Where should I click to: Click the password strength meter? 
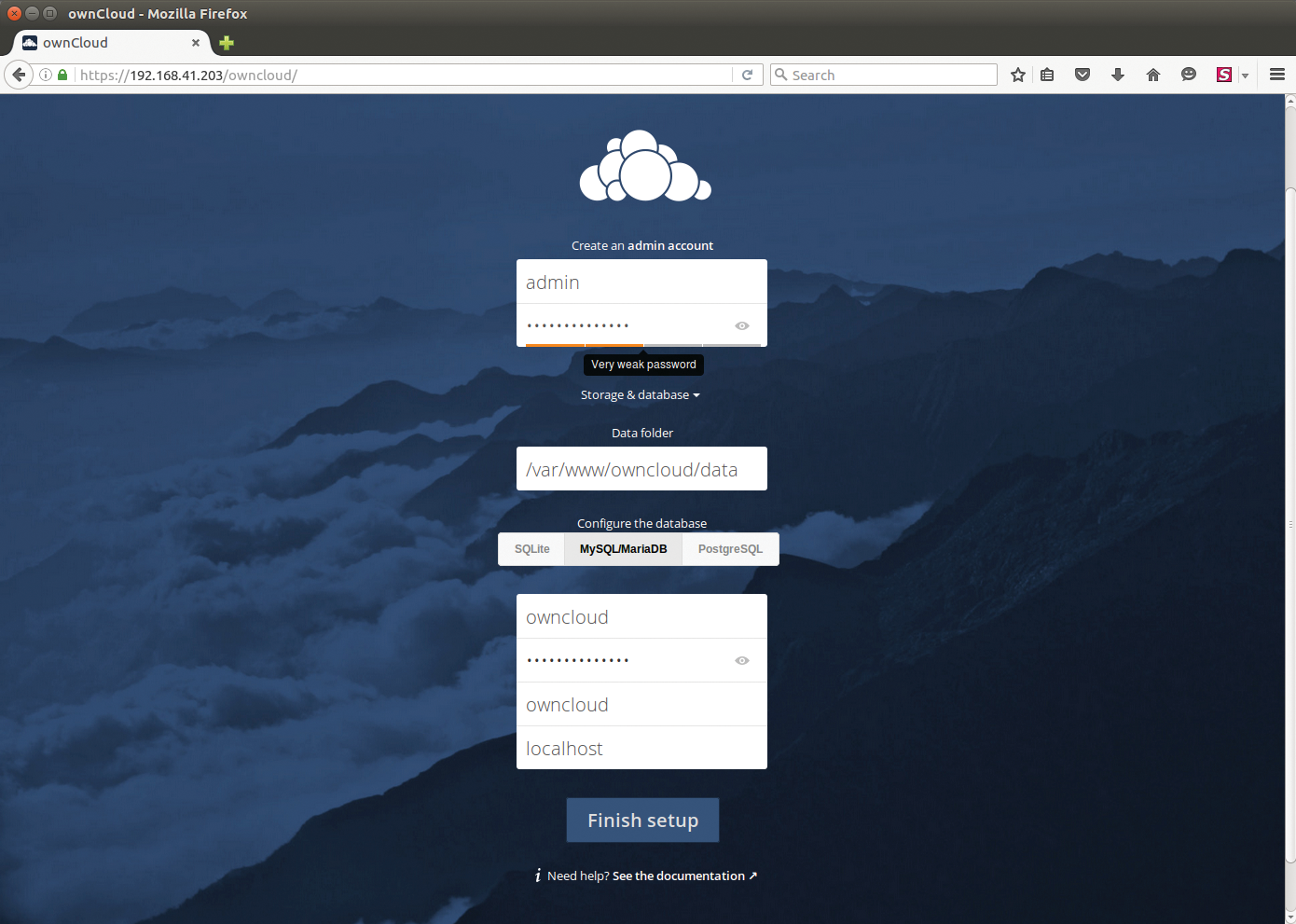click(642, 346)
